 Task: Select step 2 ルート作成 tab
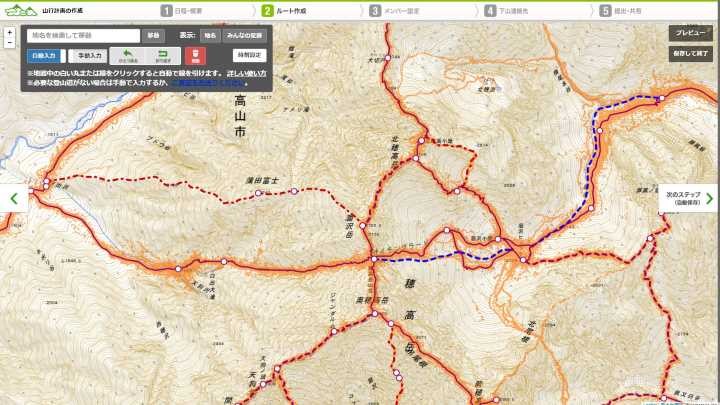coord(284,11)
